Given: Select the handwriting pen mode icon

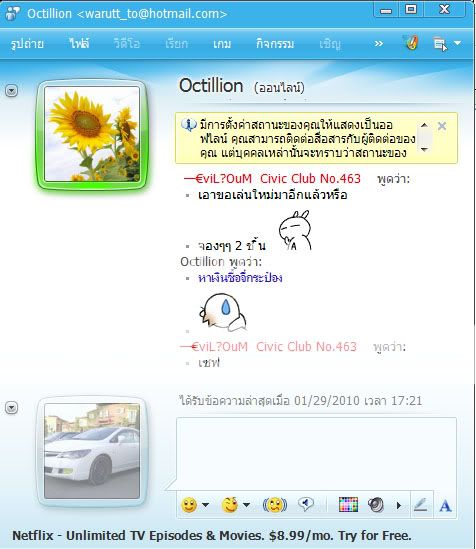Looking at the screenshot, I should tap(421, 505).
